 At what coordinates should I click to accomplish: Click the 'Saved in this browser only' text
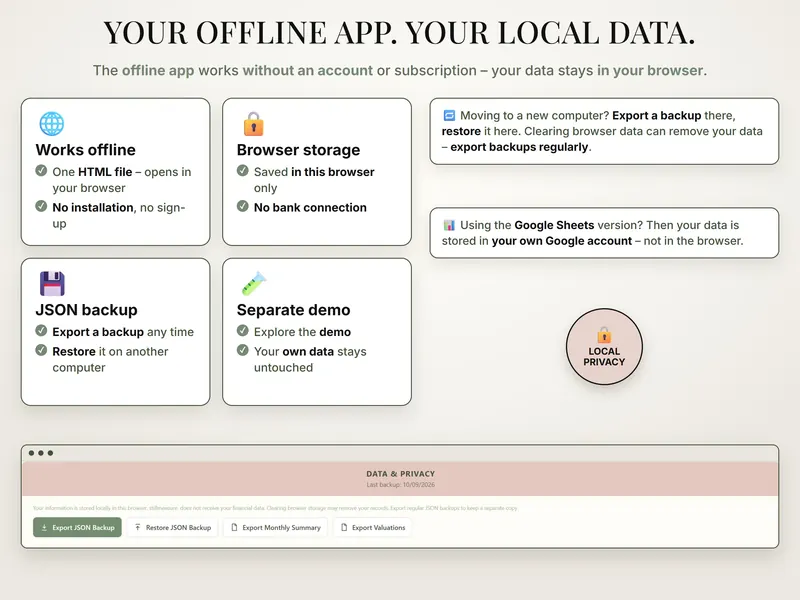coord(314,180)
